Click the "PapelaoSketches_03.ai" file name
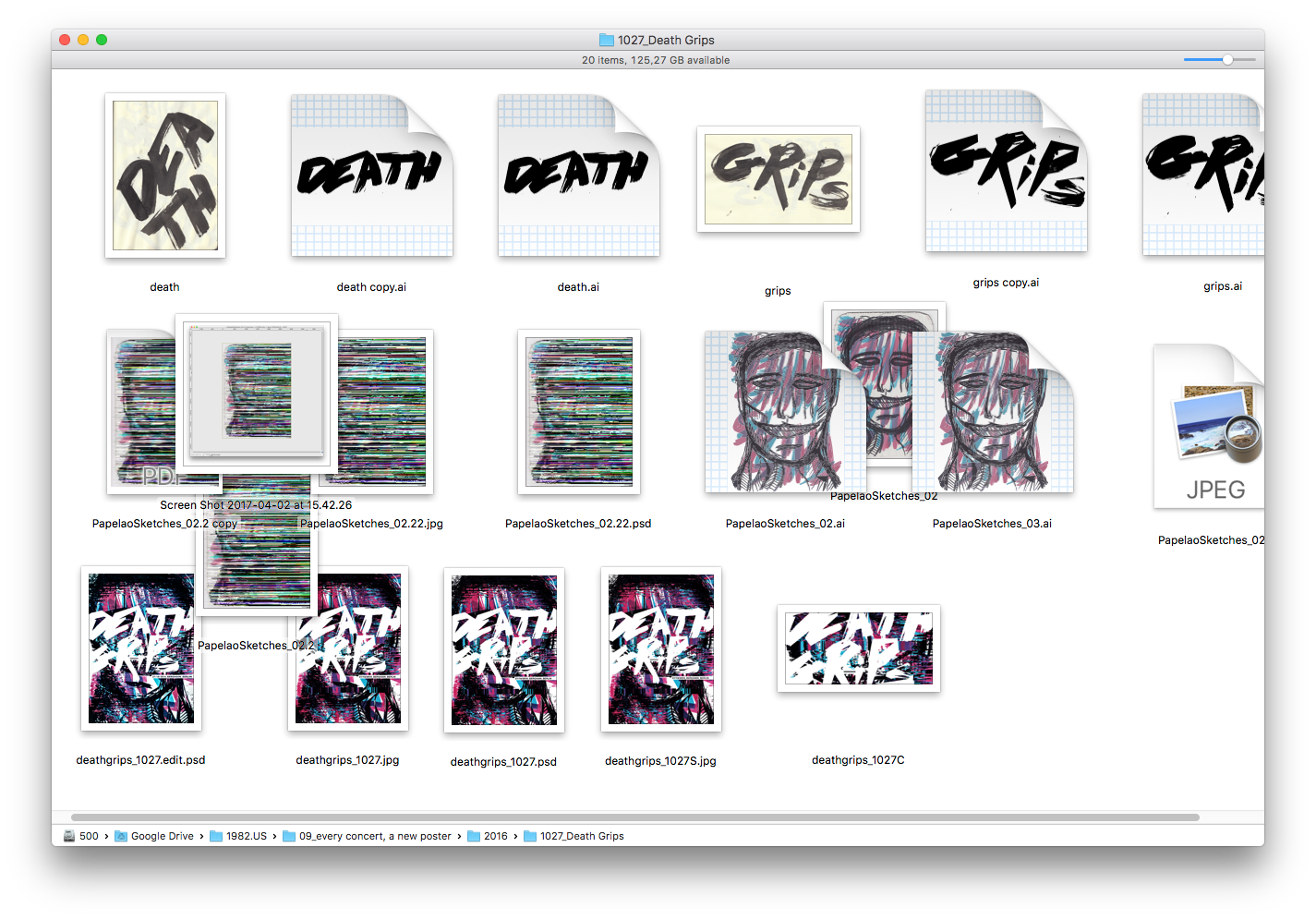 click(992, 524)
